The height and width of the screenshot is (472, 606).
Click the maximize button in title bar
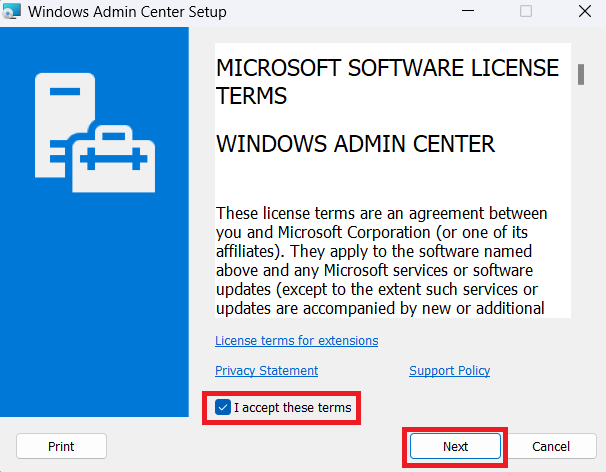pyautogui.click(x=526, y=12)
